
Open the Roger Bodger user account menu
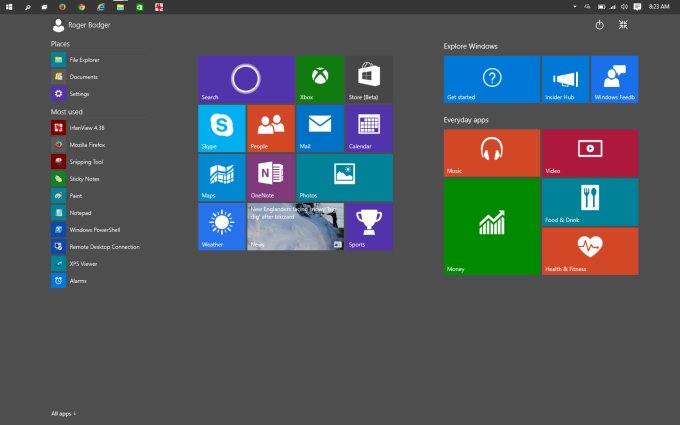pos(80,25)
